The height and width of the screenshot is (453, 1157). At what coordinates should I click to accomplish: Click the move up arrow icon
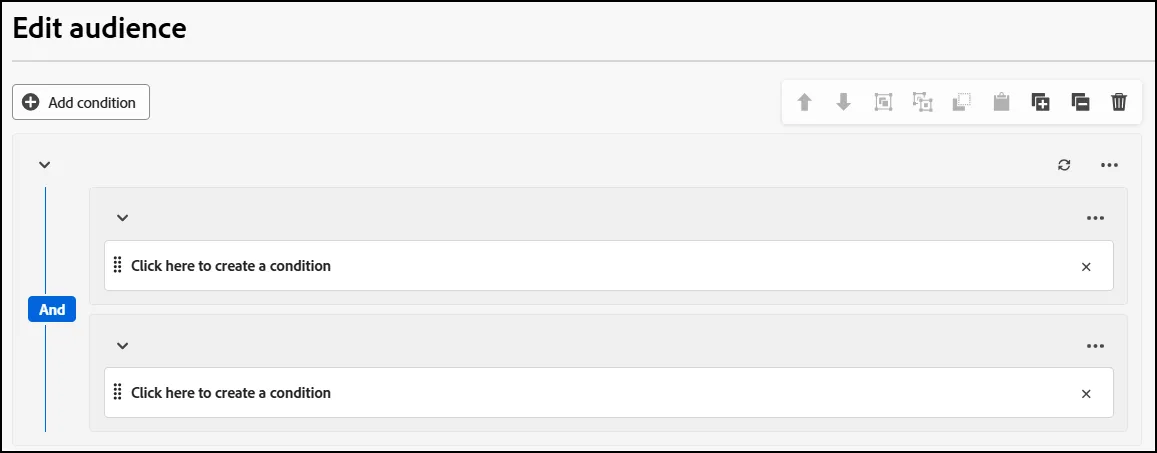coord(804,103)
